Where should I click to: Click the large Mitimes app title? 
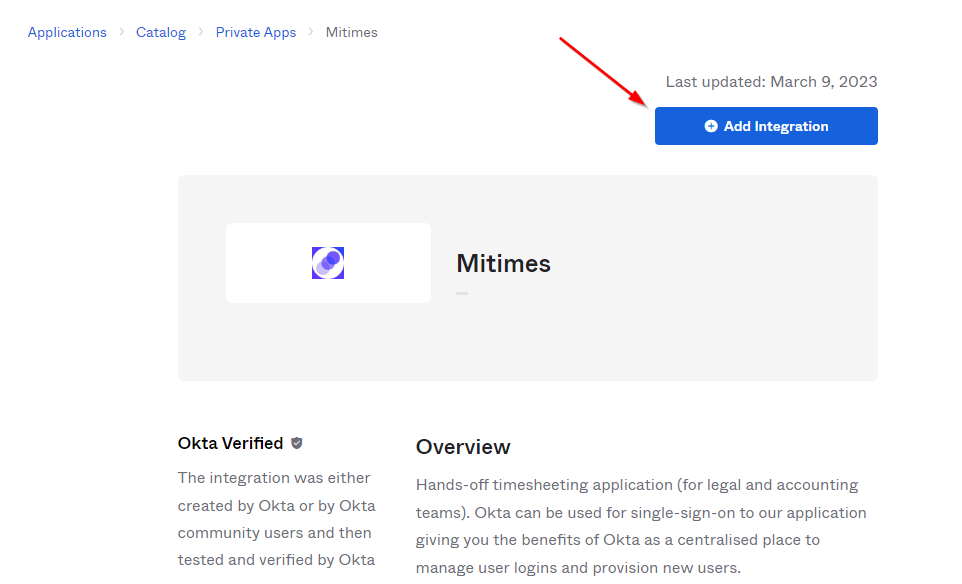503,263
